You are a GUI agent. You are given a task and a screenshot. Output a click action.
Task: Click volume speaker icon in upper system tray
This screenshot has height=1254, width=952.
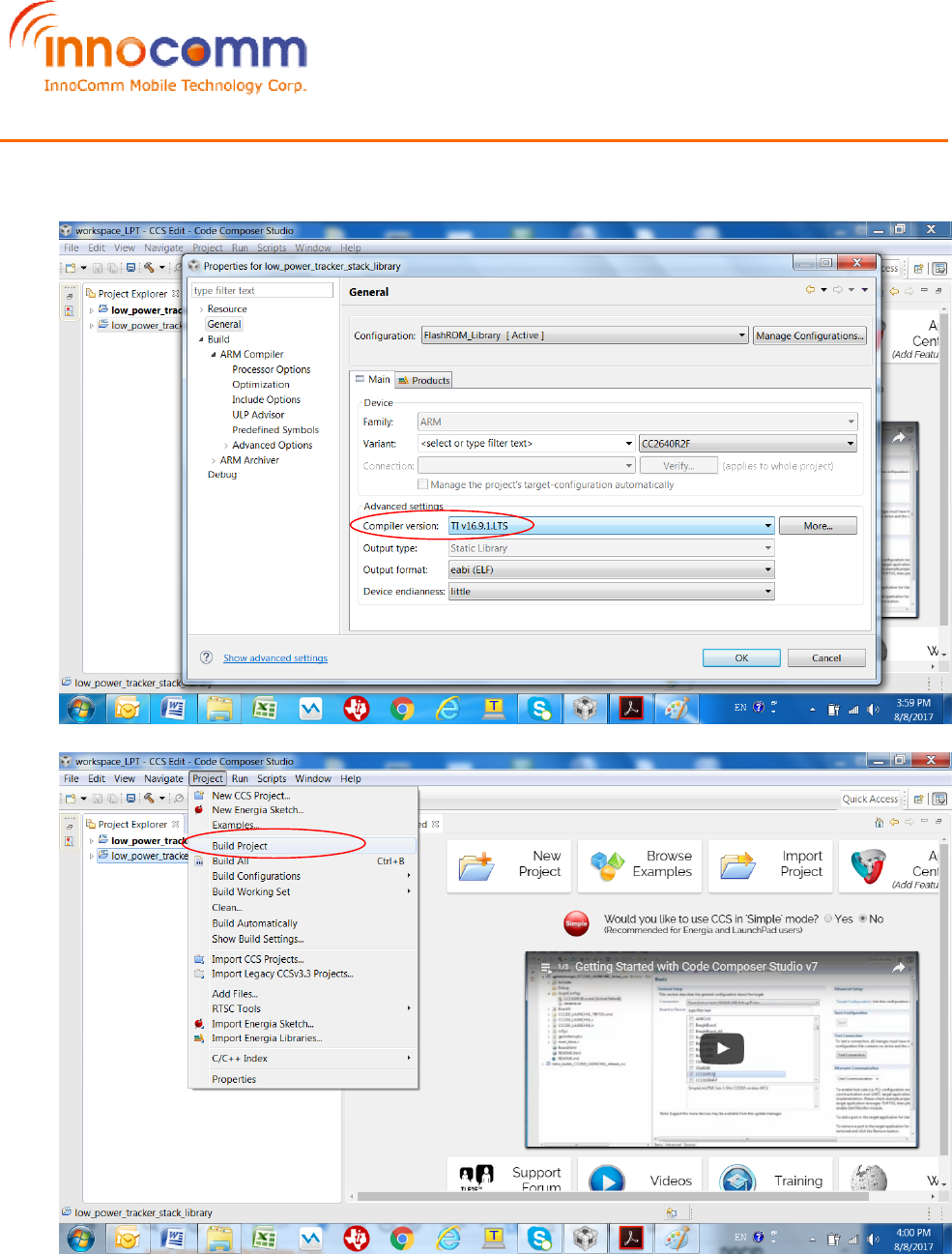pyautogui.click(x=874, y=710)
